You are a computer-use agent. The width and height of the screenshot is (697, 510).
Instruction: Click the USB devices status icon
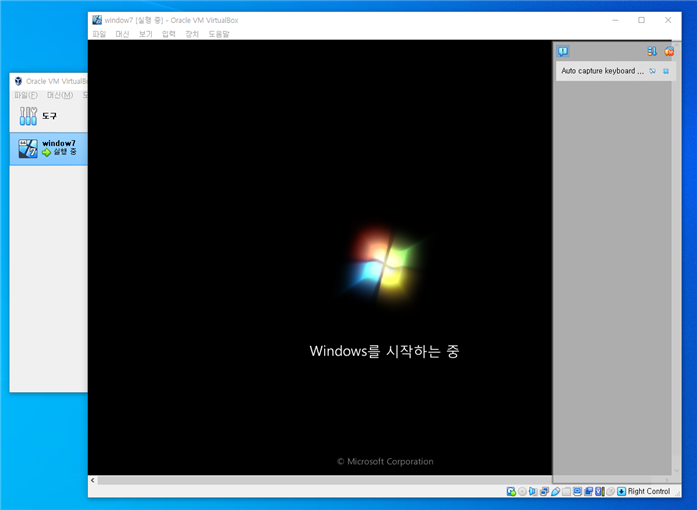pyautogui.click(x=555, y=491)
